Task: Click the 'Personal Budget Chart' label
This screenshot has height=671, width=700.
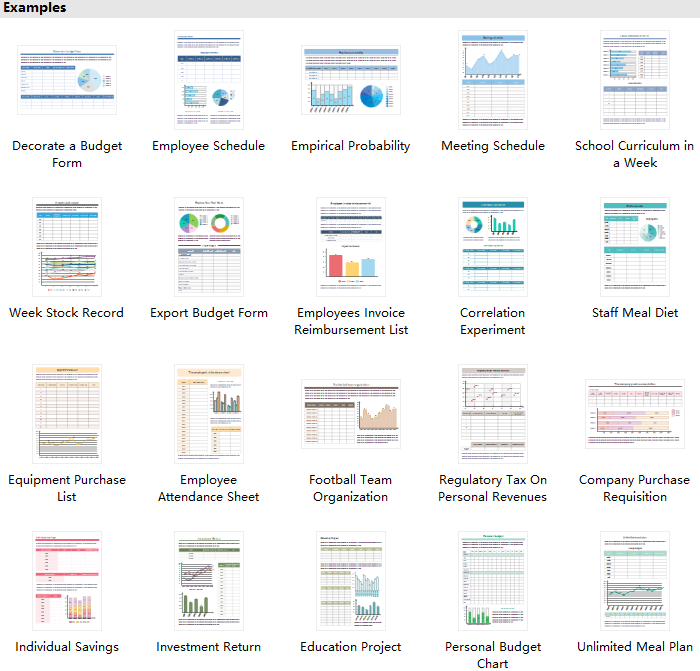Action: click(x=493, y=655)
